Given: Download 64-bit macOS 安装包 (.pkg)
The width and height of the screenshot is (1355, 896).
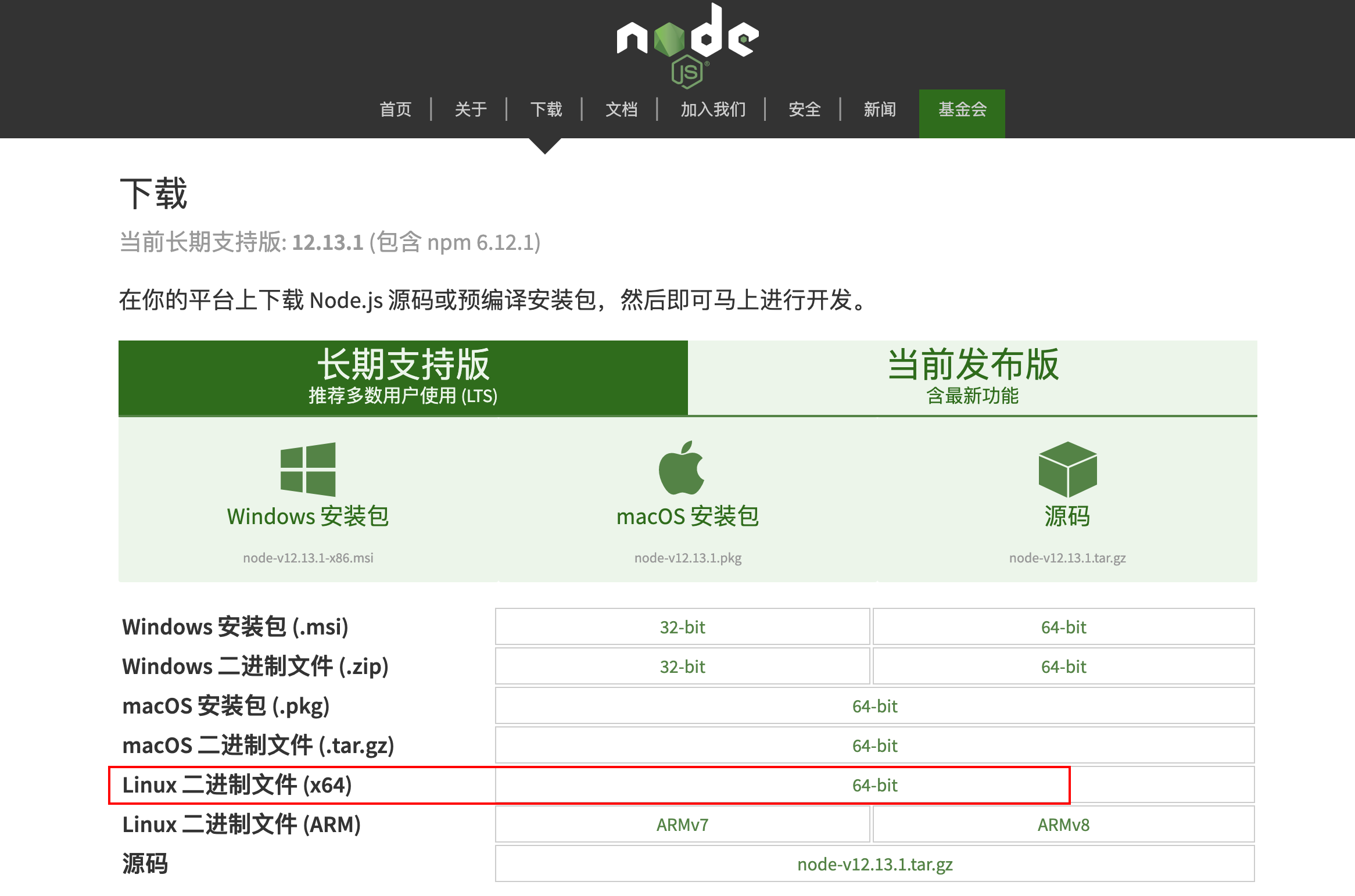Looking at the screenshot, I should pos(875,705).
